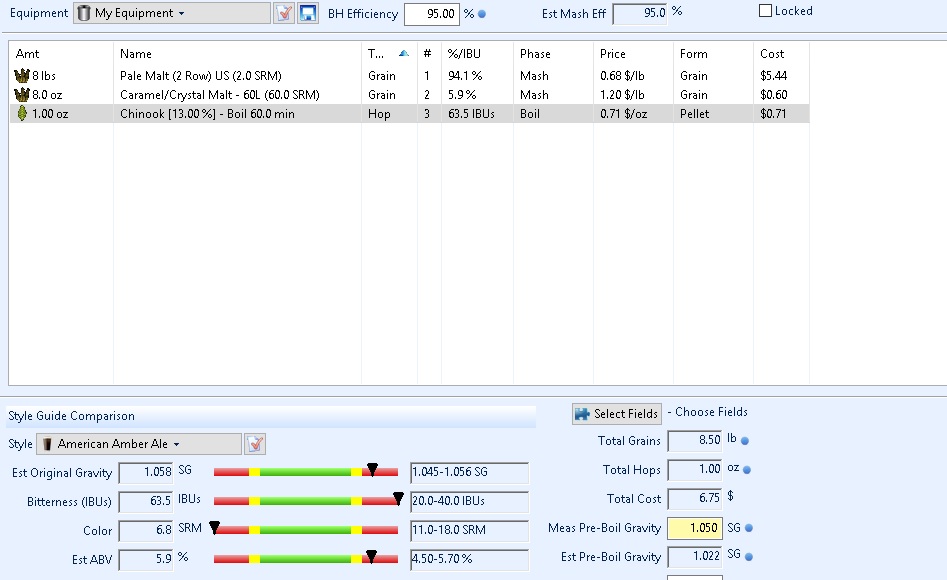Click the 8.0 oz amount cell
947x580 pixels.
click(x=47, y=94)
